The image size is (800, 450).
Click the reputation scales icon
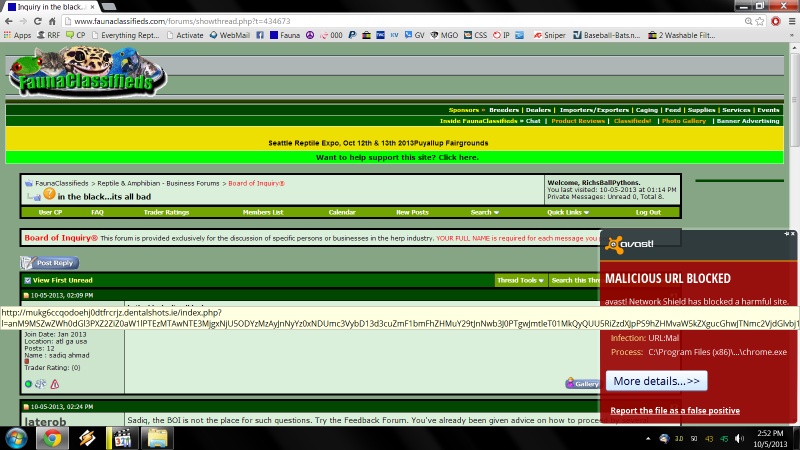coord(41,384)
